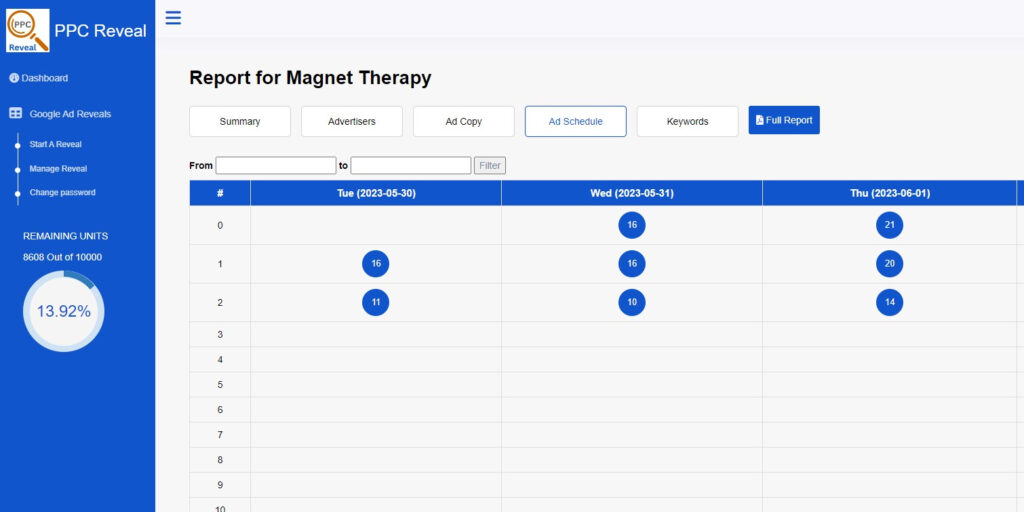Toggle the hamburger menu icon

click(173, 17)
